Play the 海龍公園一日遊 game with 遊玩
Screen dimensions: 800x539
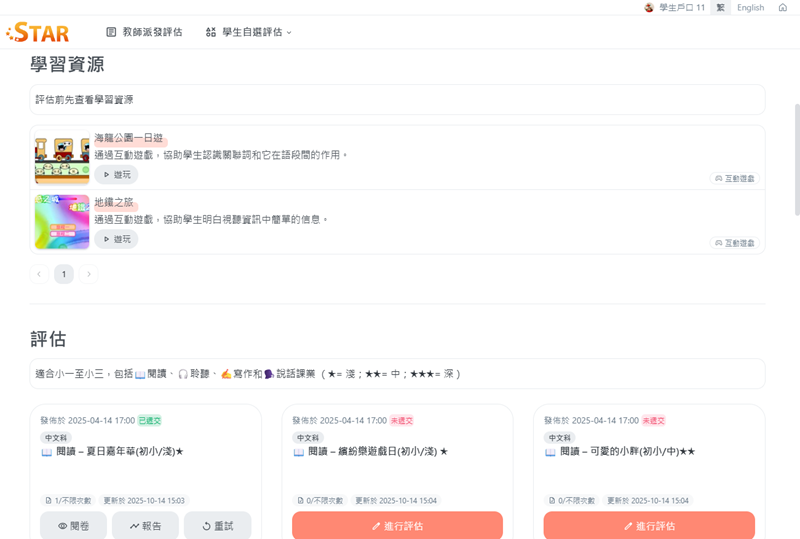point(116,175)
